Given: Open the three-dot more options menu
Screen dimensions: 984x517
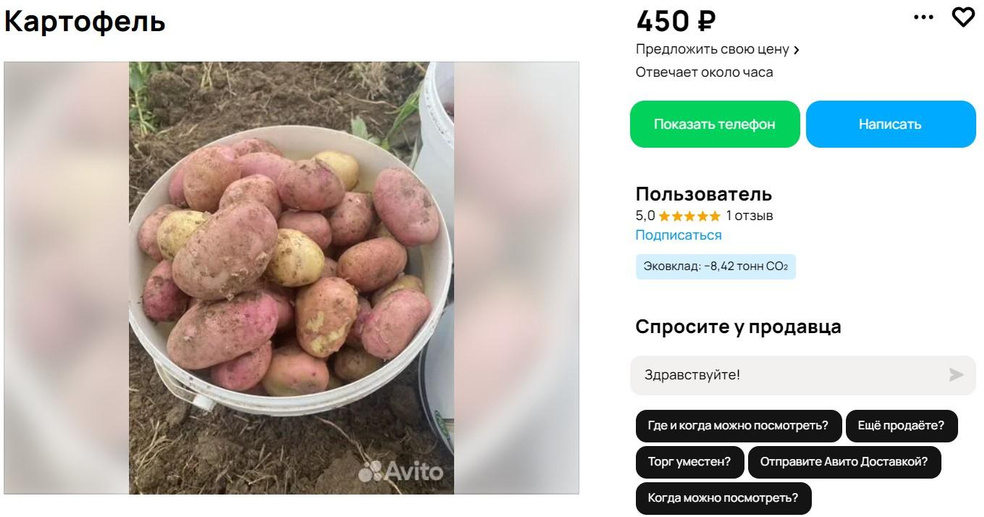Looking at the screenshot, I should 923,18.
